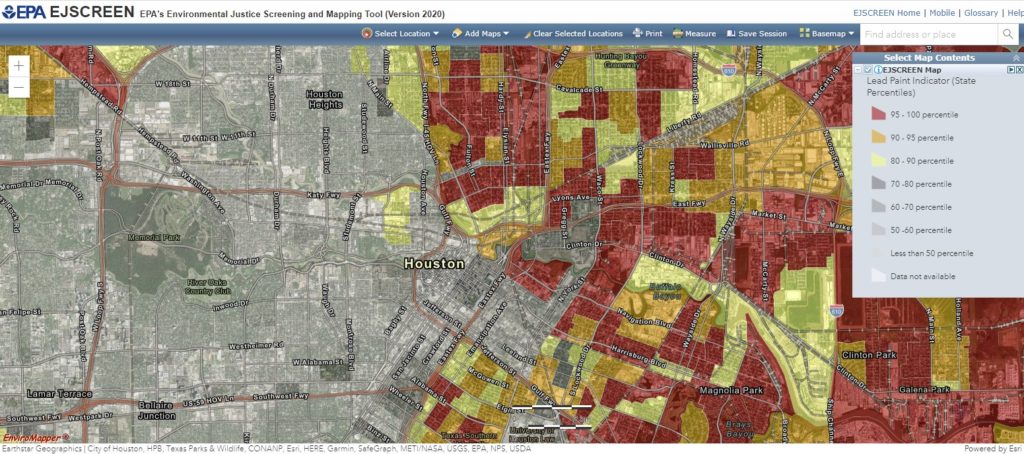Click the Clinton Park map label
Viewport: 1024px width, 454px height.
[869, 355]
